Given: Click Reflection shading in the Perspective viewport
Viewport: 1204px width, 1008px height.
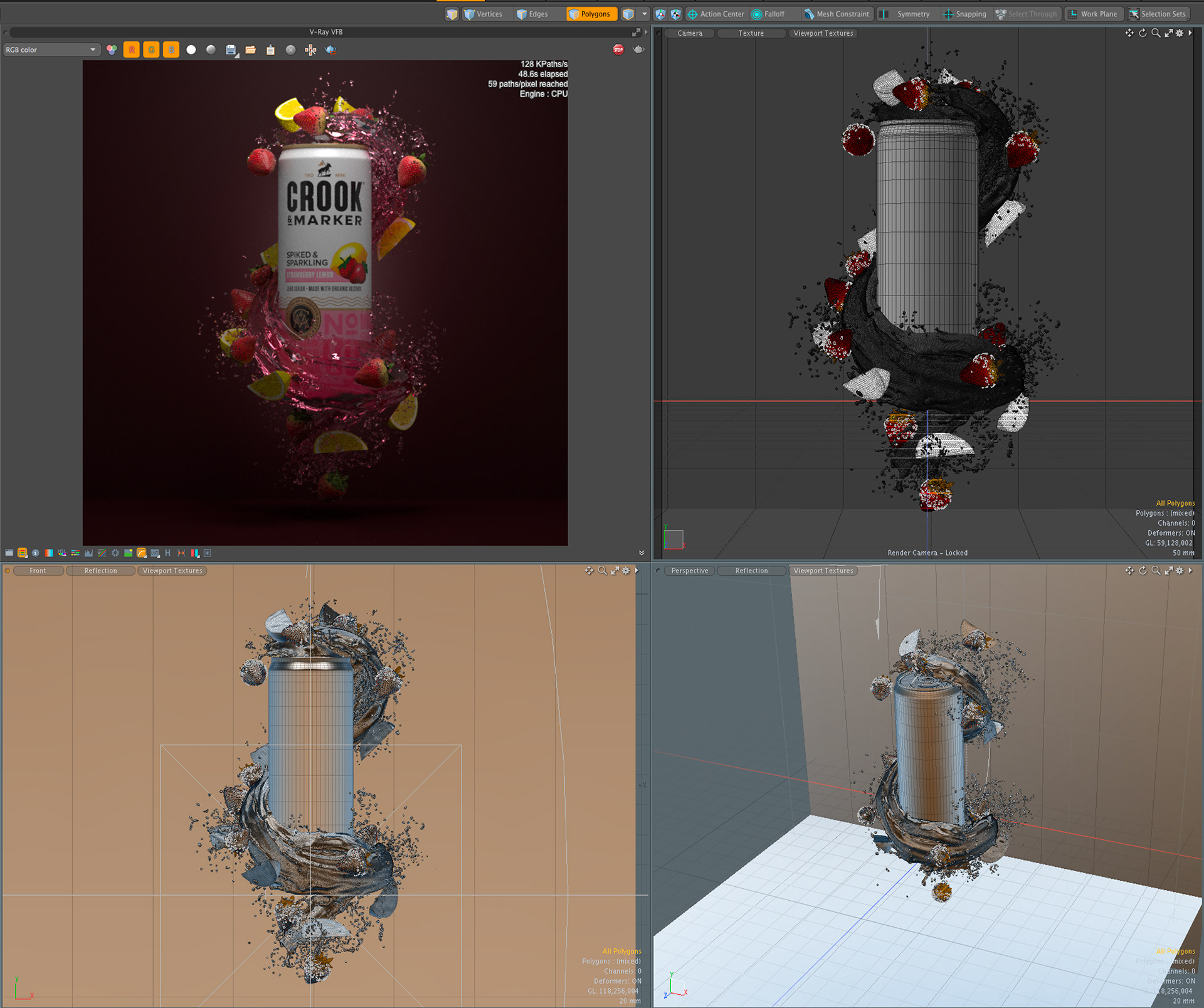Looking at the screenshot, I should 751,571.
